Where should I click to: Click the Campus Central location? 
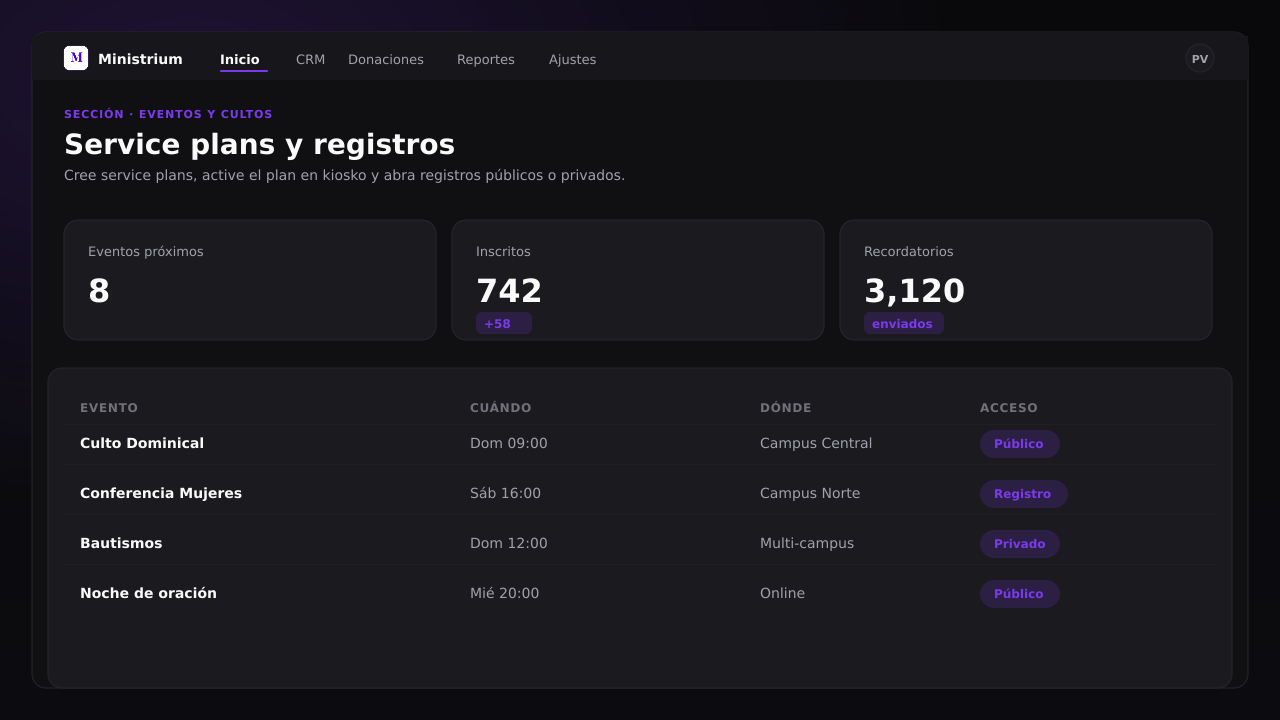[x=816, y=443]
